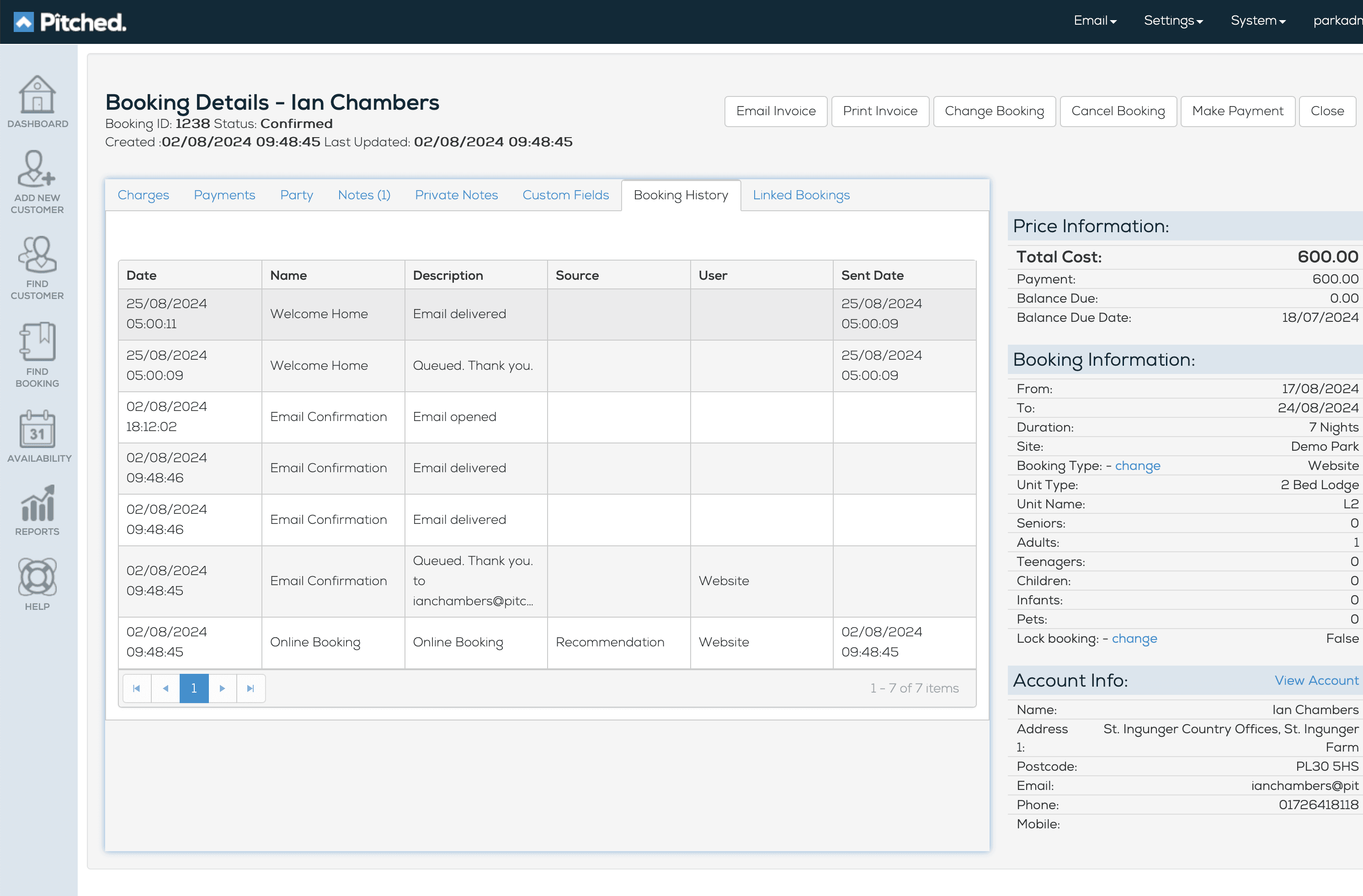The width and height of the screenshot is (1363, 896).
Task: Select page 1 in the pager
Action: tap(193, 688)
